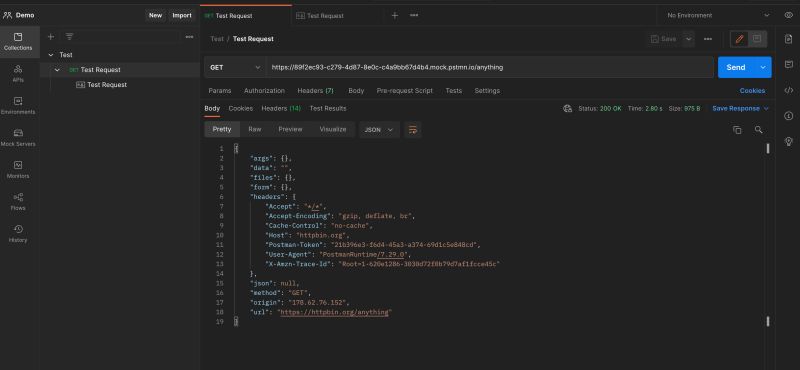
Task: Open the Save Response dropdown
Action: (740, 108)
